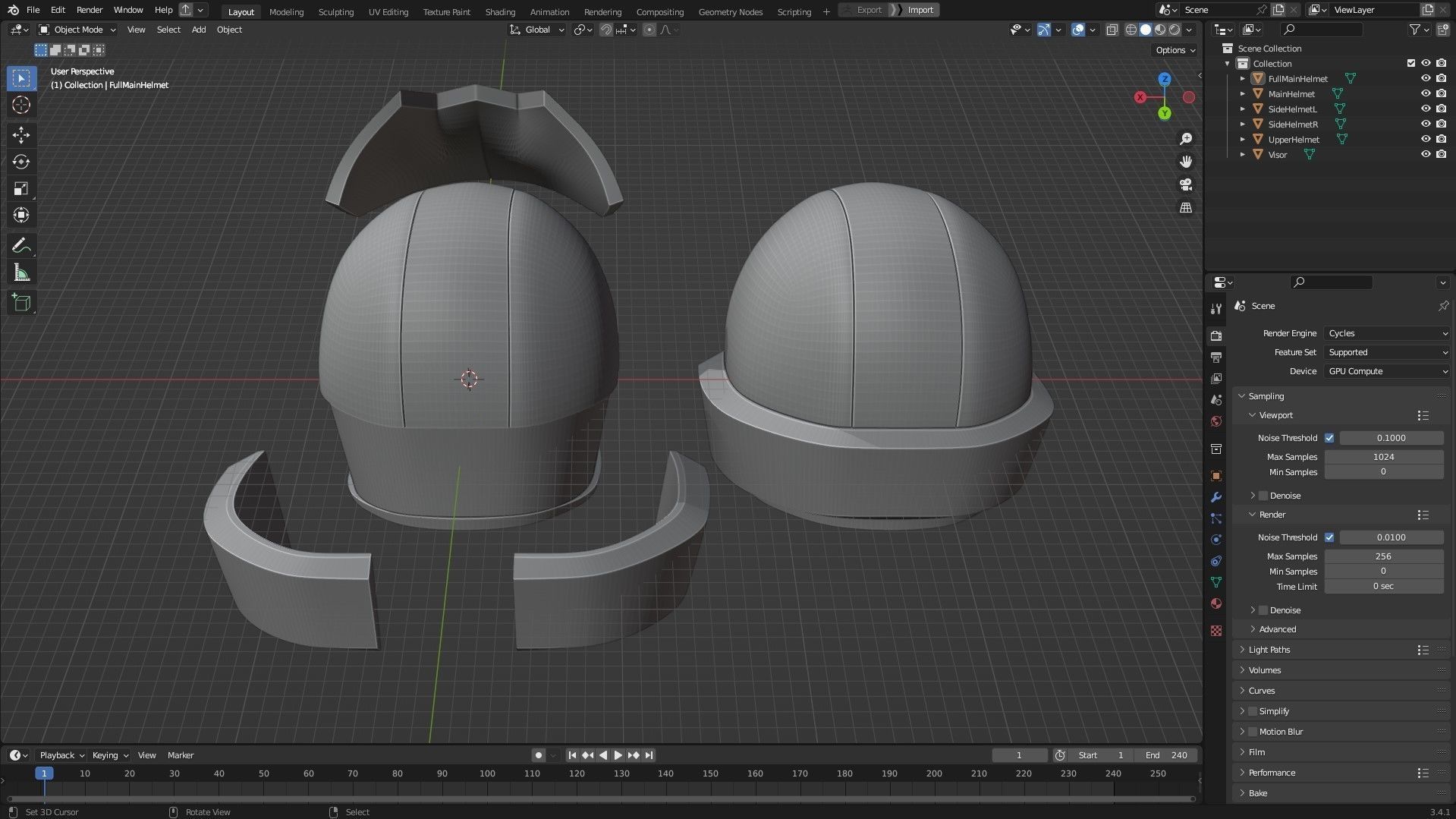Choose the Rotate tool
The width and height of the screenshot is (1456, 819).
point(21,162)
